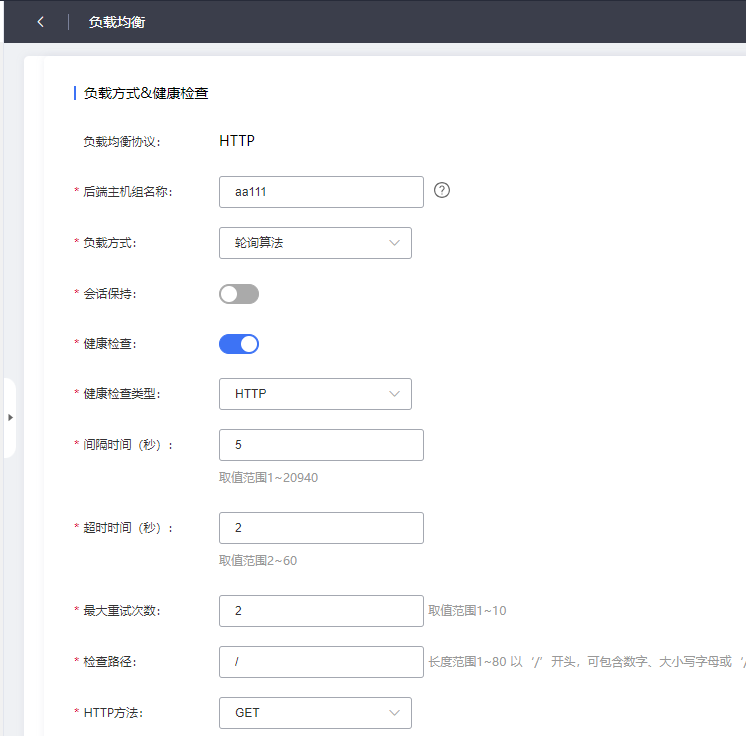Click the 负载均衡 header title

click(x=117, y=22)
